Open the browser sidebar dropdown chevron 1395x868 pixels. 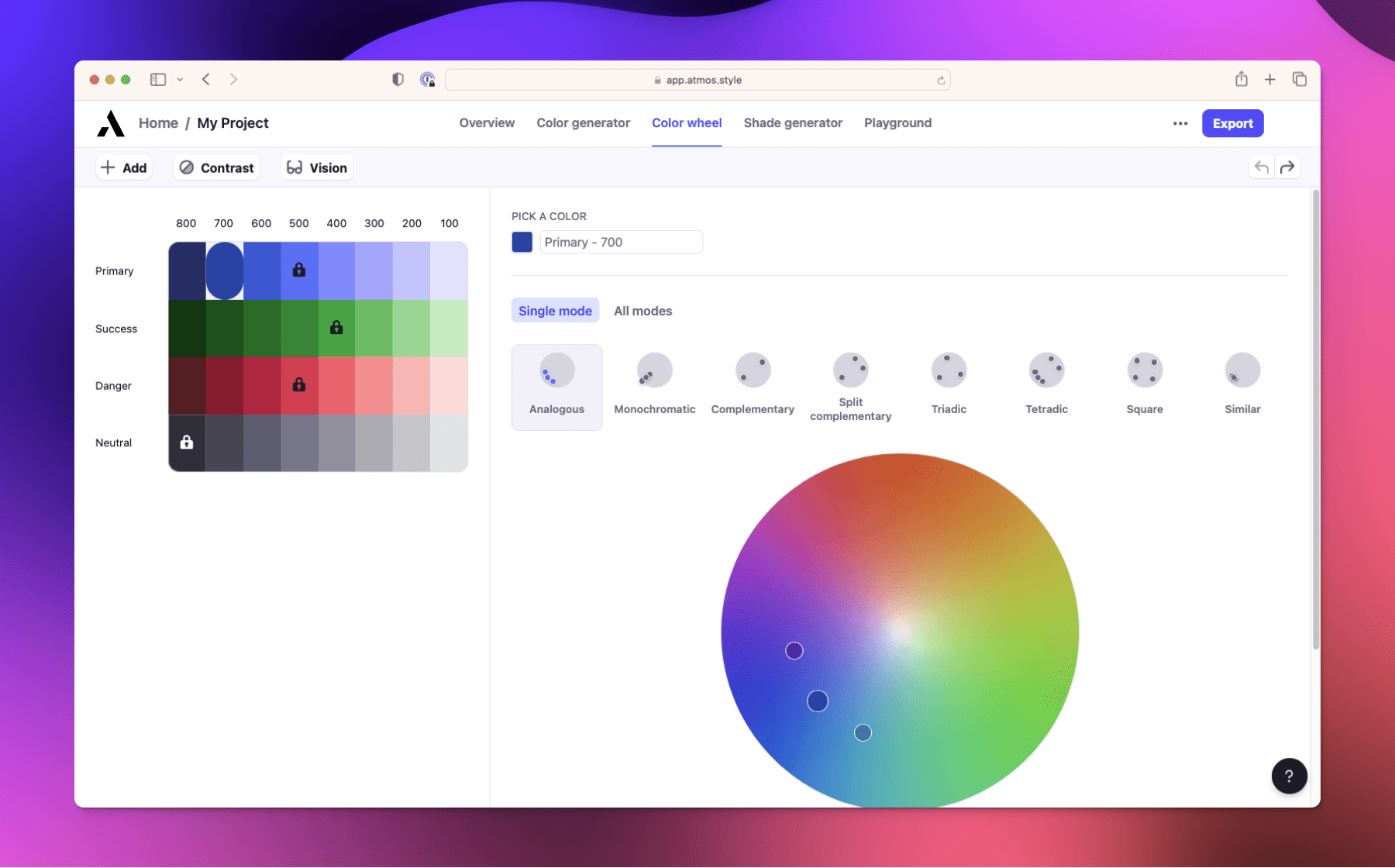[180, 79]
